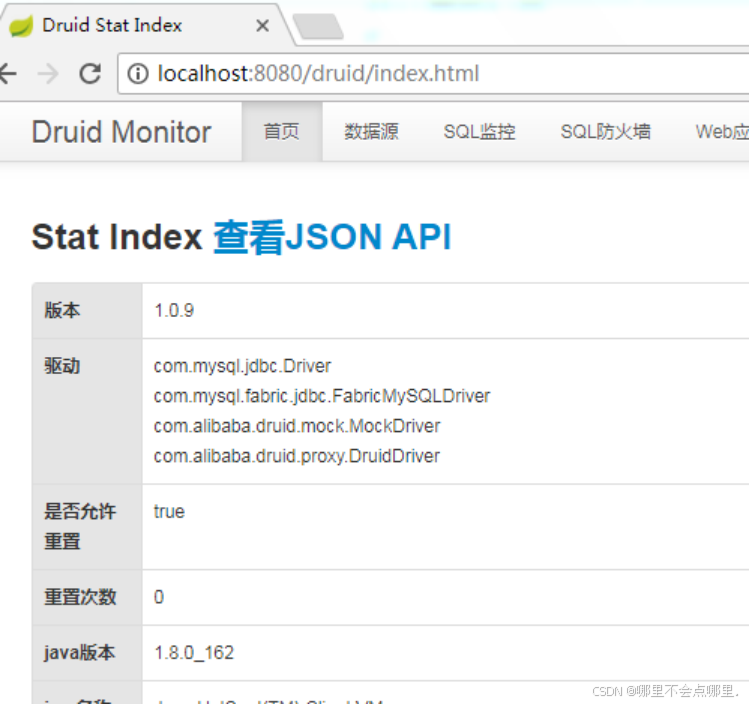The image size is (749, 704).
Task: Click the java version value 1.8.0_162
Action: tap(194, 653)
